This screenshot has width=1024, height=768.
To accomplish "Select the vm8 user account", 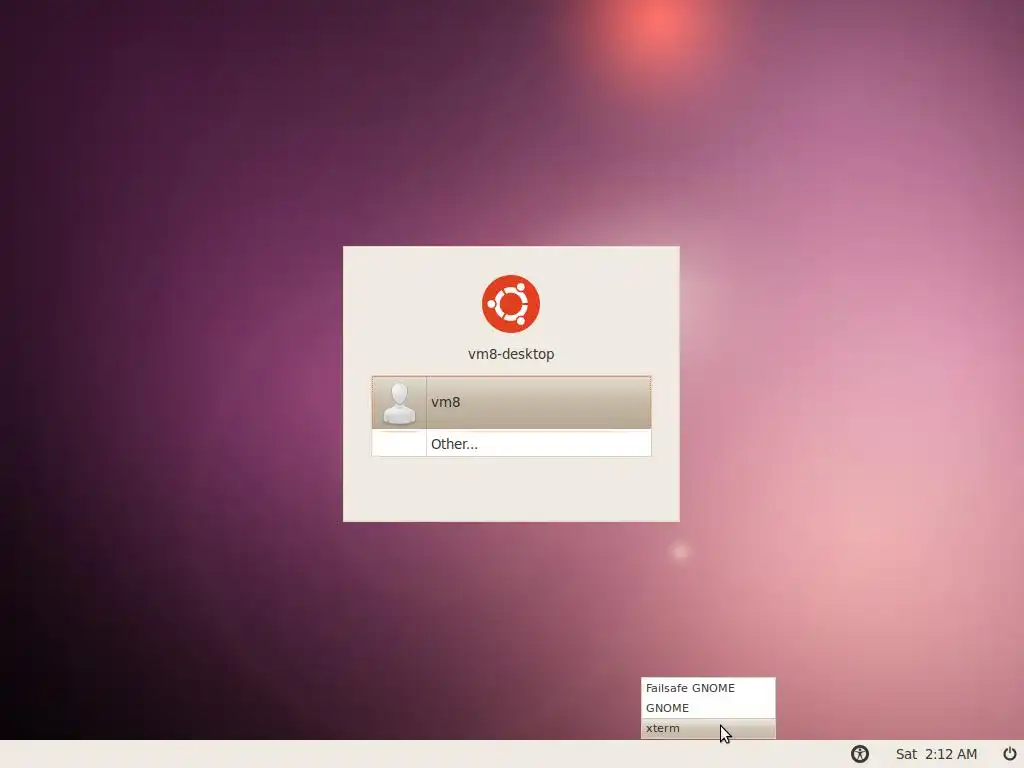I will tap(511, 402).
